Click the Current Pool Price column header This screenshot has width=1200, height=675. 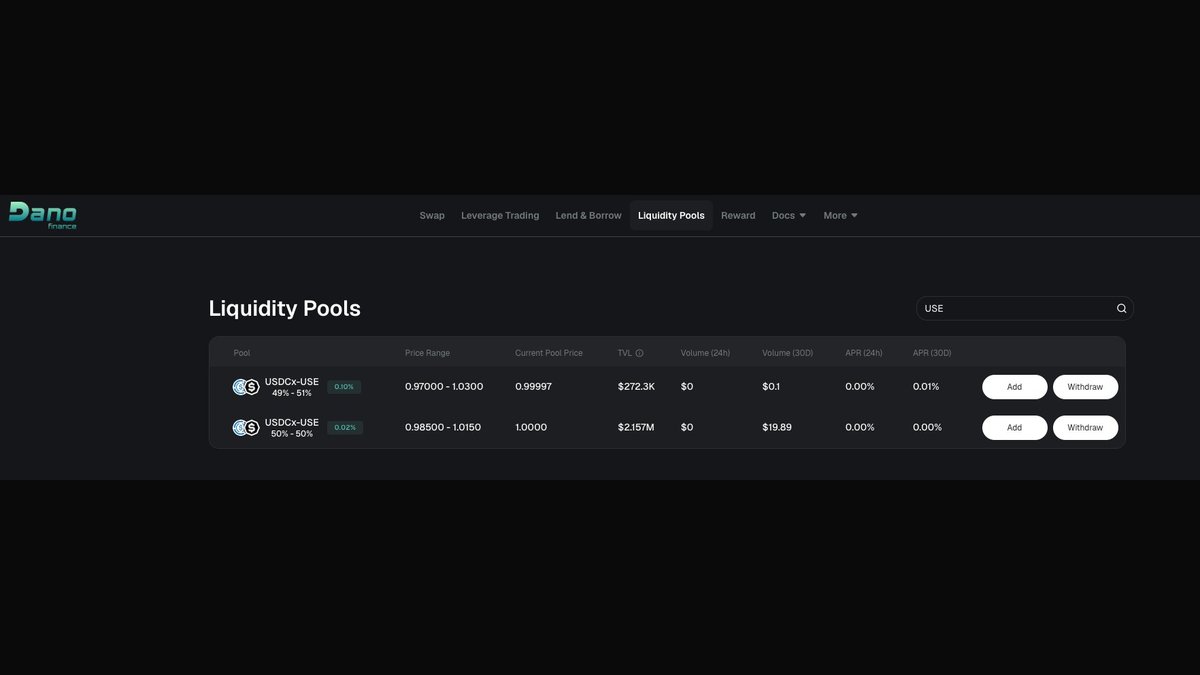[548, 353]
